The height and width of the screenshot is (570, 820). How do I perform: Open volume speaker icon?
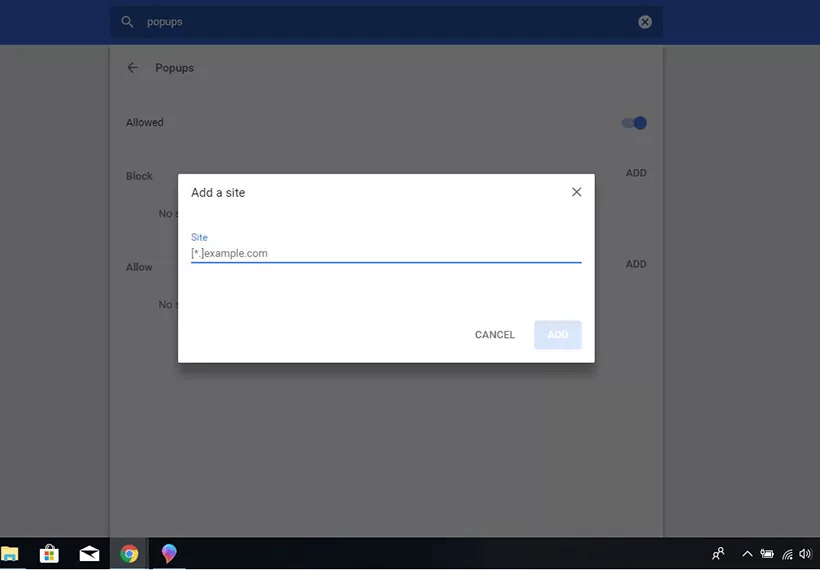tap(805, 554)
